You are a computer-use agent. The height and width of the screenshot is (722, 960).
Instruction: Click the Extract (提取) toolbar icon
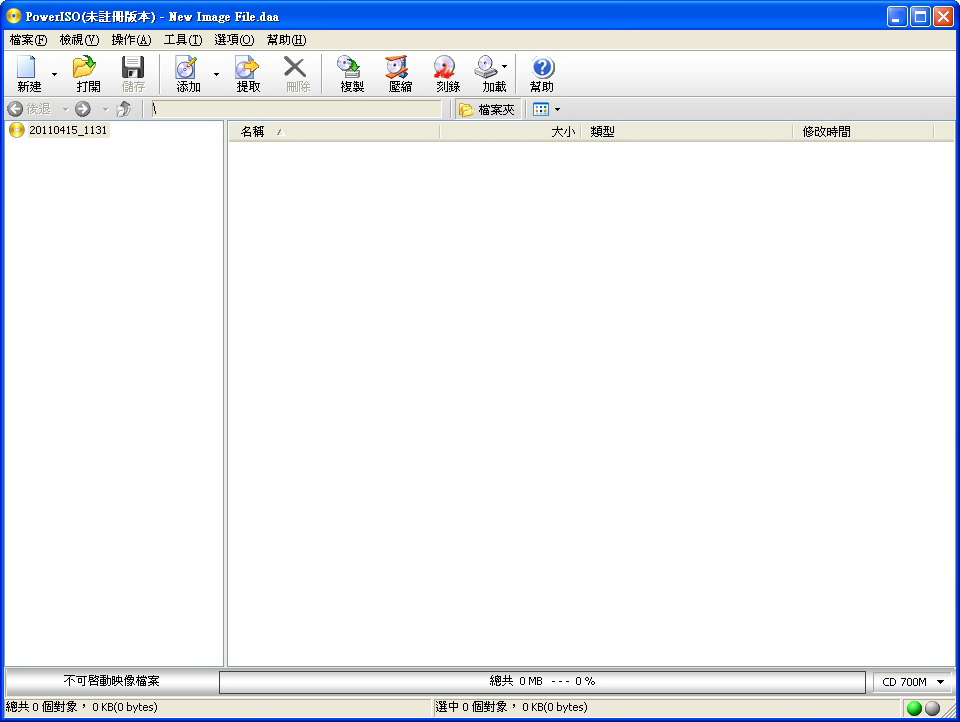(x=248, y=74)
